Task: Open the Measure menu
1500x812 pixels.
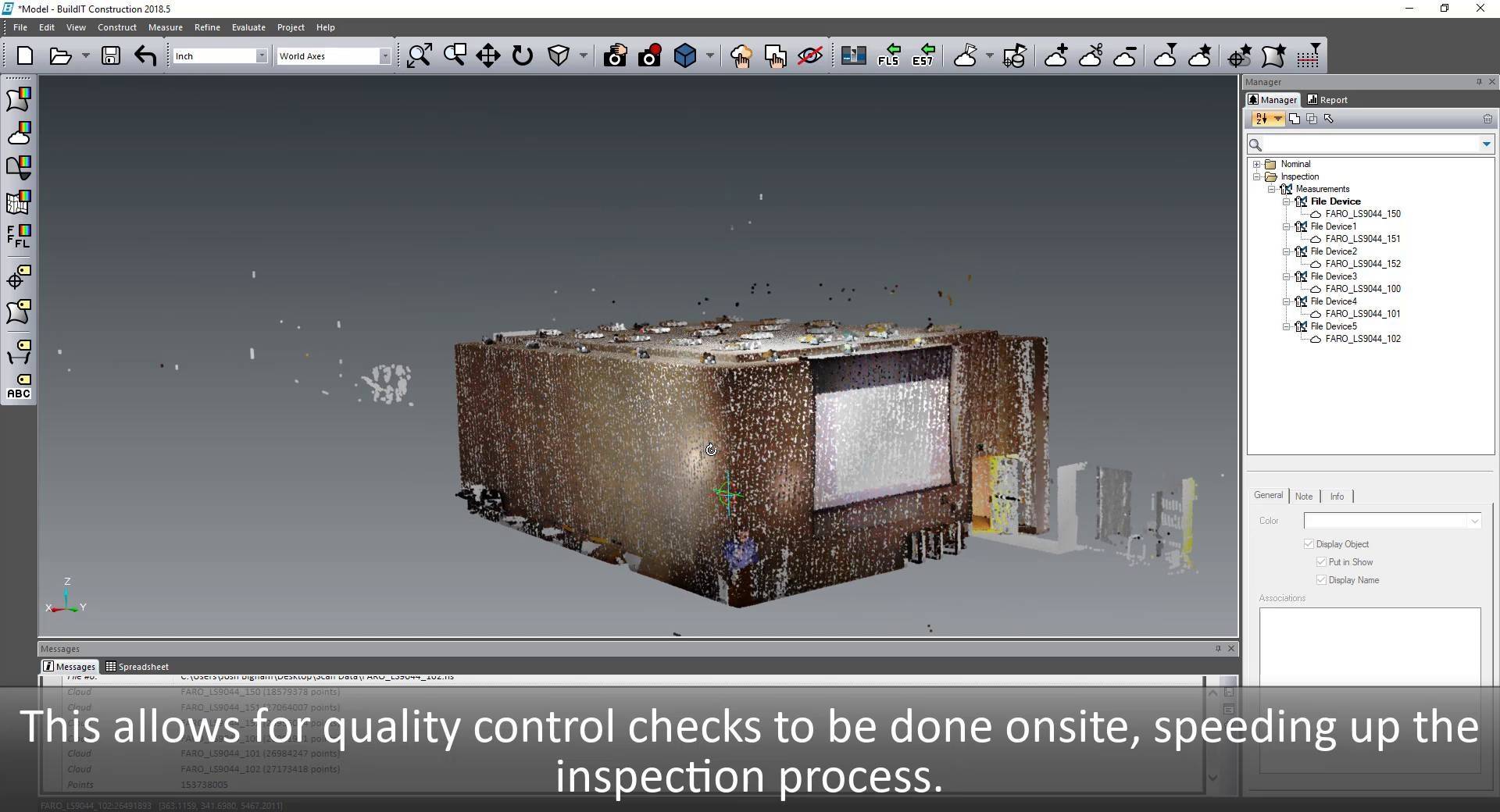Action: 165,27
